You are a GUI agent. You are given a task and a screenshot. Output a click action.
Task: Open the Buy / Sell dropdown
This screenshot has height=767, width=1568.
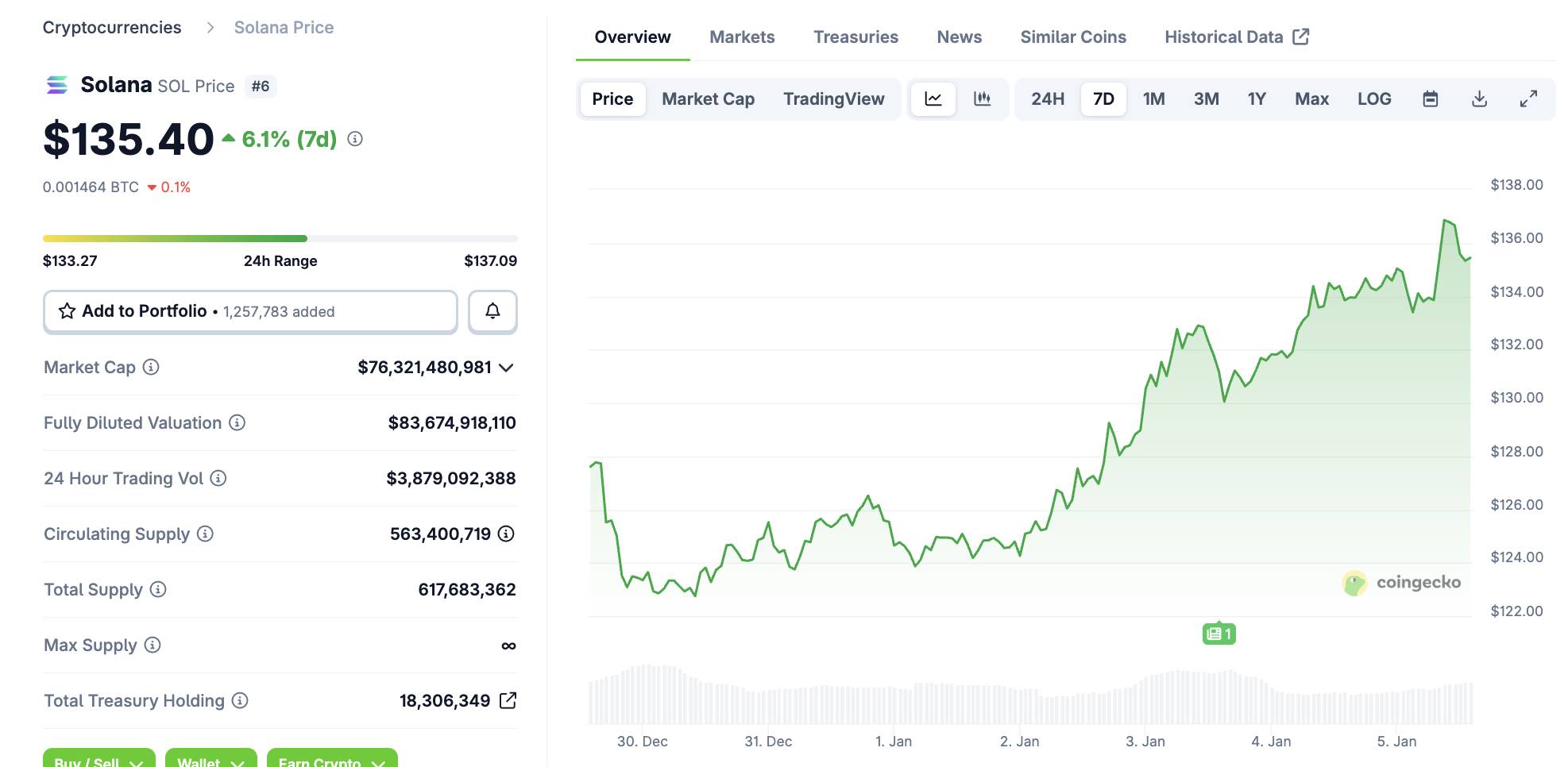(98, 759)
